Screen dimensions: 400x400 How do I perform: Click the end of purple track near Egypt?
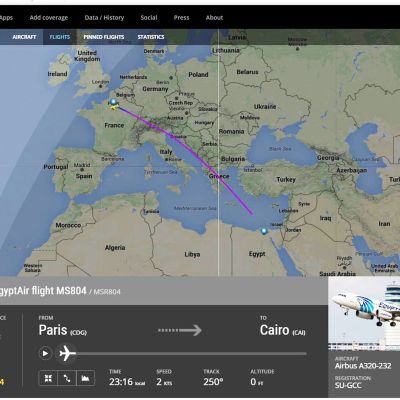252,213
